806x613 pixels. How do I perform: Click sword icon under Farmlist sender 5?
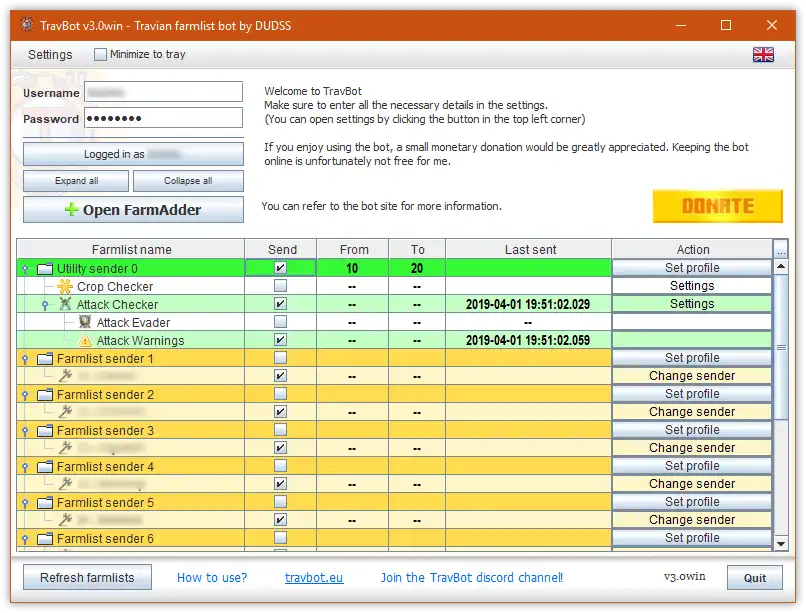point(65,519)
